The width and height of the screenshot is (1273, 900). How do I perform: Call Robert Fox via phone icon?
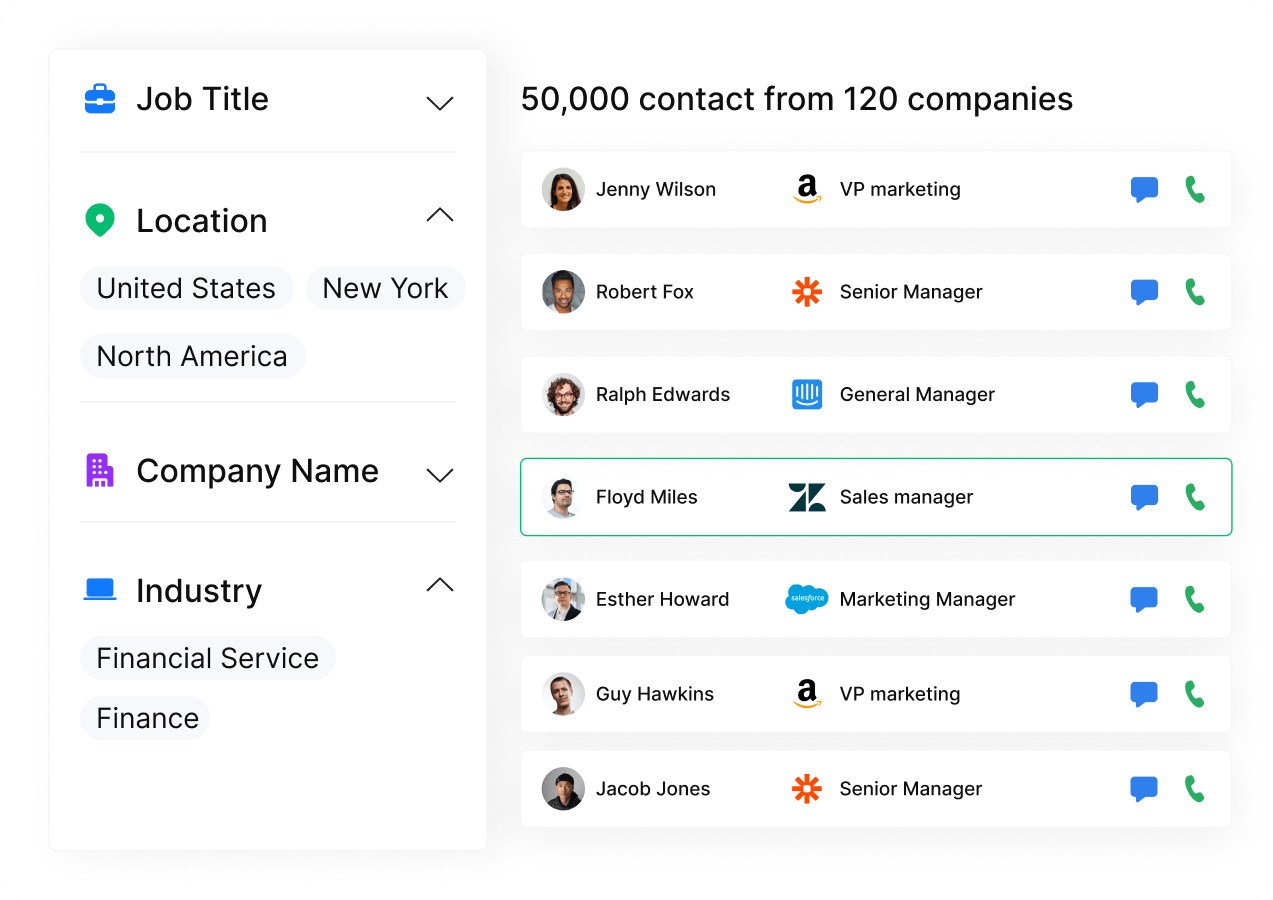pos(1195,292)
